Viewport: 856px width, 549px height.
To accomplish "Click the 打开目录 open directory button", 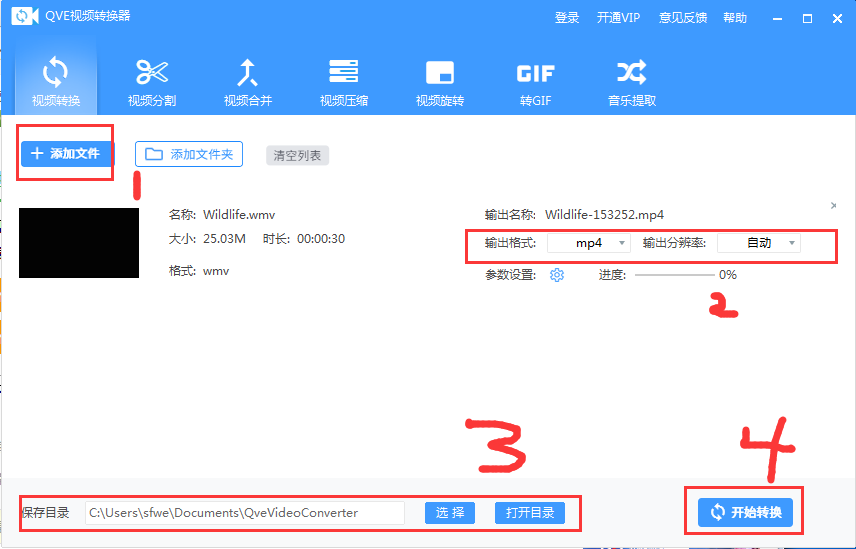I will click(530, 513).
